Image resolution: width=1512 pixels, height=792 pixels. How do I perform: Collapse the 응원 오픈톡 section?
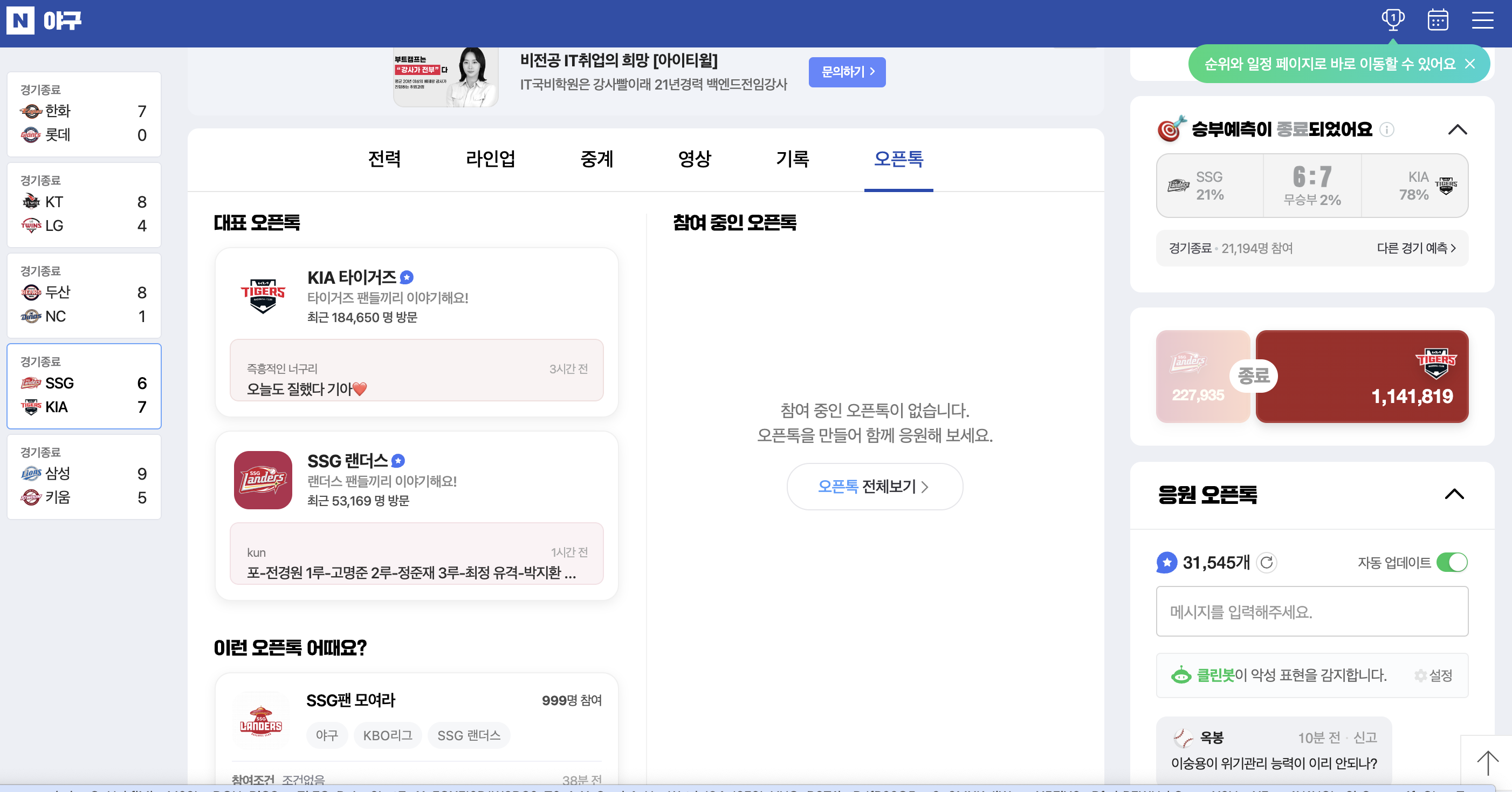(x=1454, y=494)
